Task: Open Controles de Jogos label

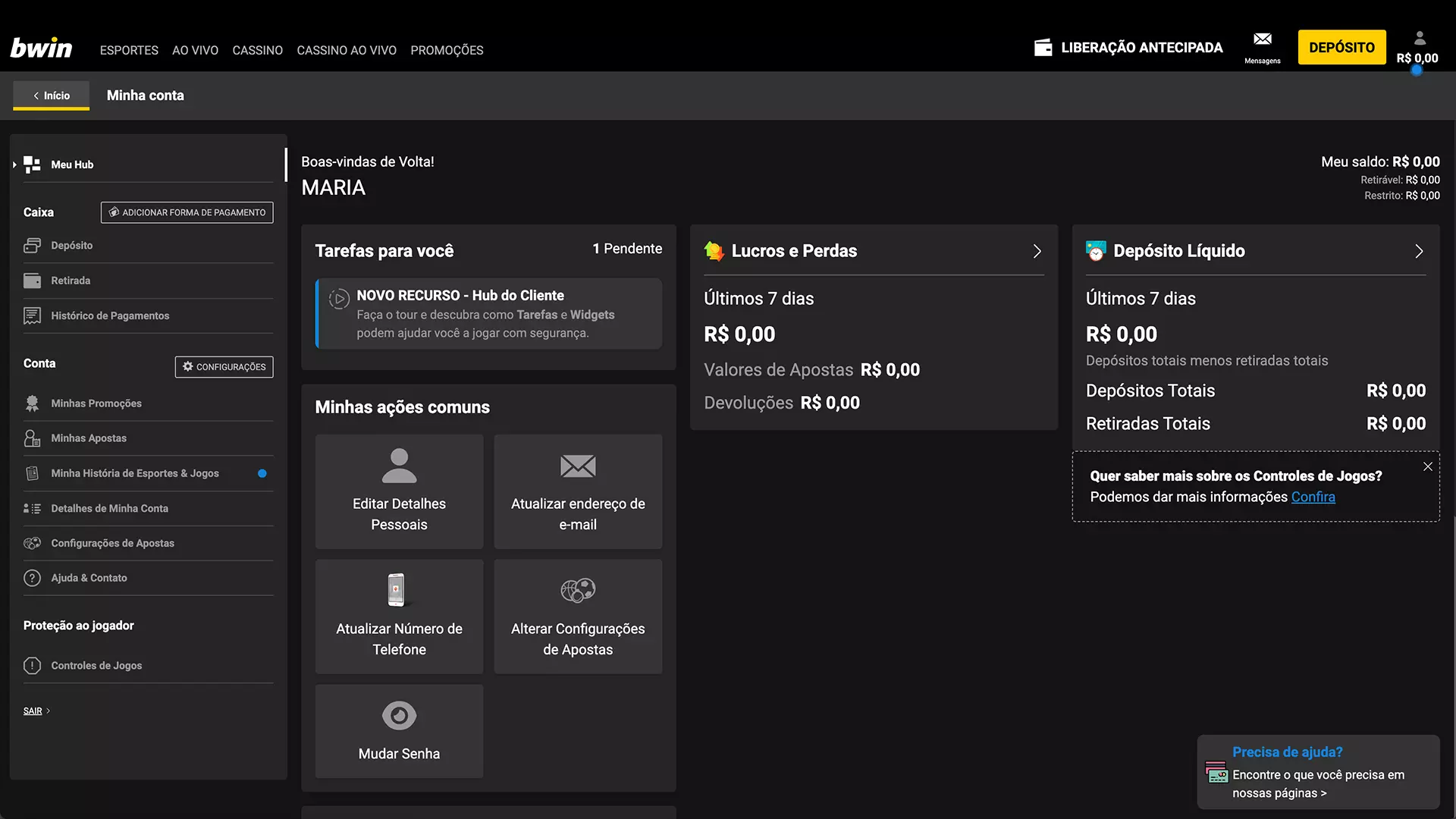Action: [x=96, y=666]
